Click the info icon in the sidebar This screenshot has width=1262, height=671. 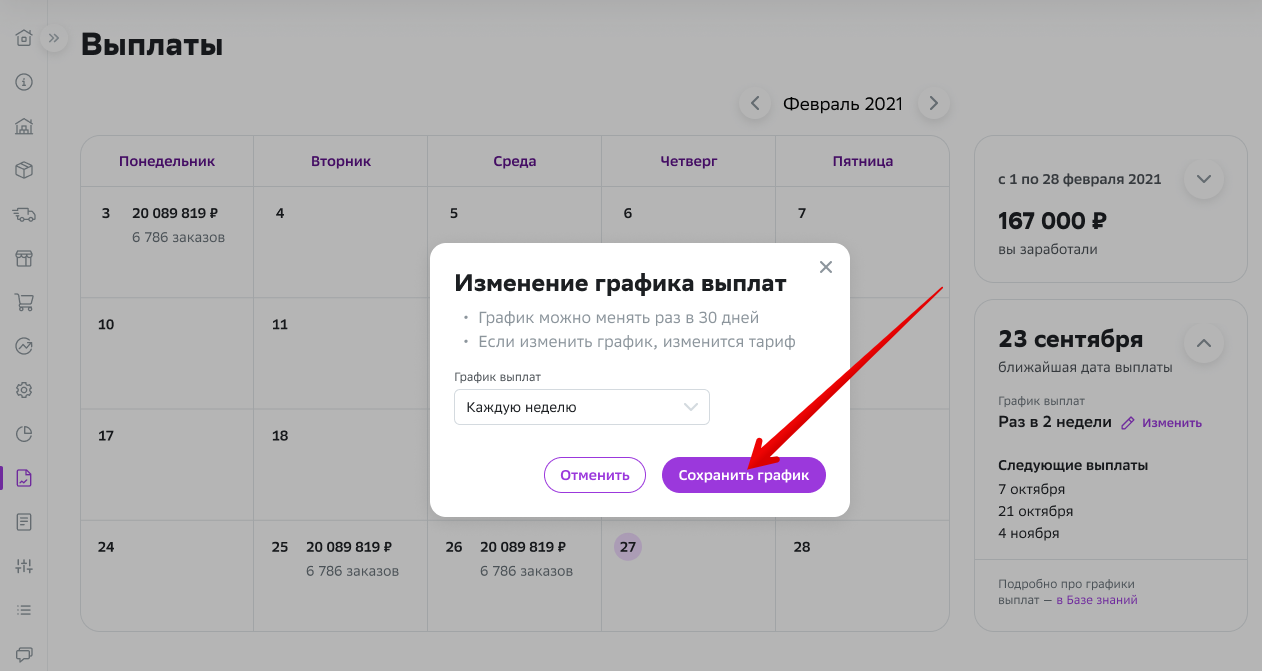tap(23, 82)
